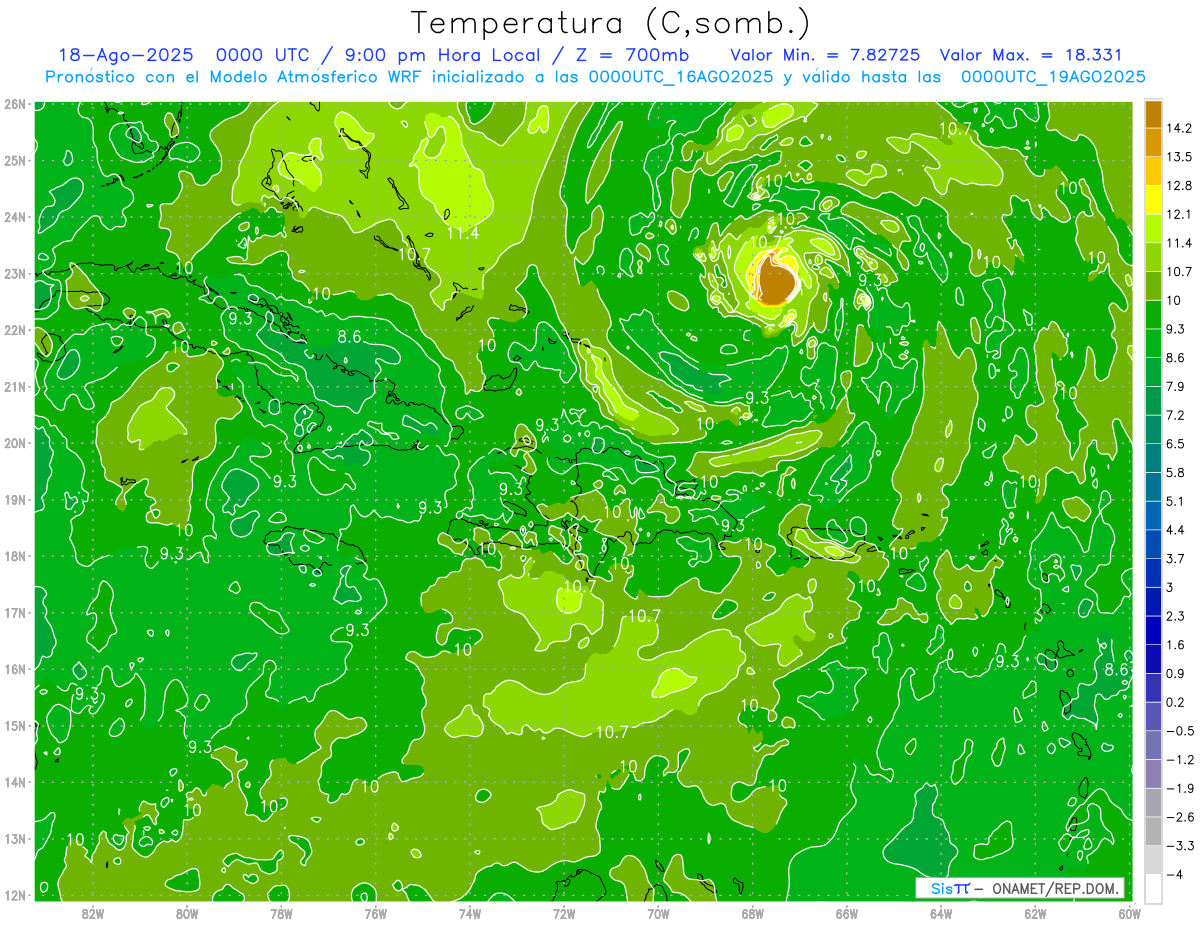Click the '0.9' value in the color legend

pyautogui.click(x=1178, y=673)
